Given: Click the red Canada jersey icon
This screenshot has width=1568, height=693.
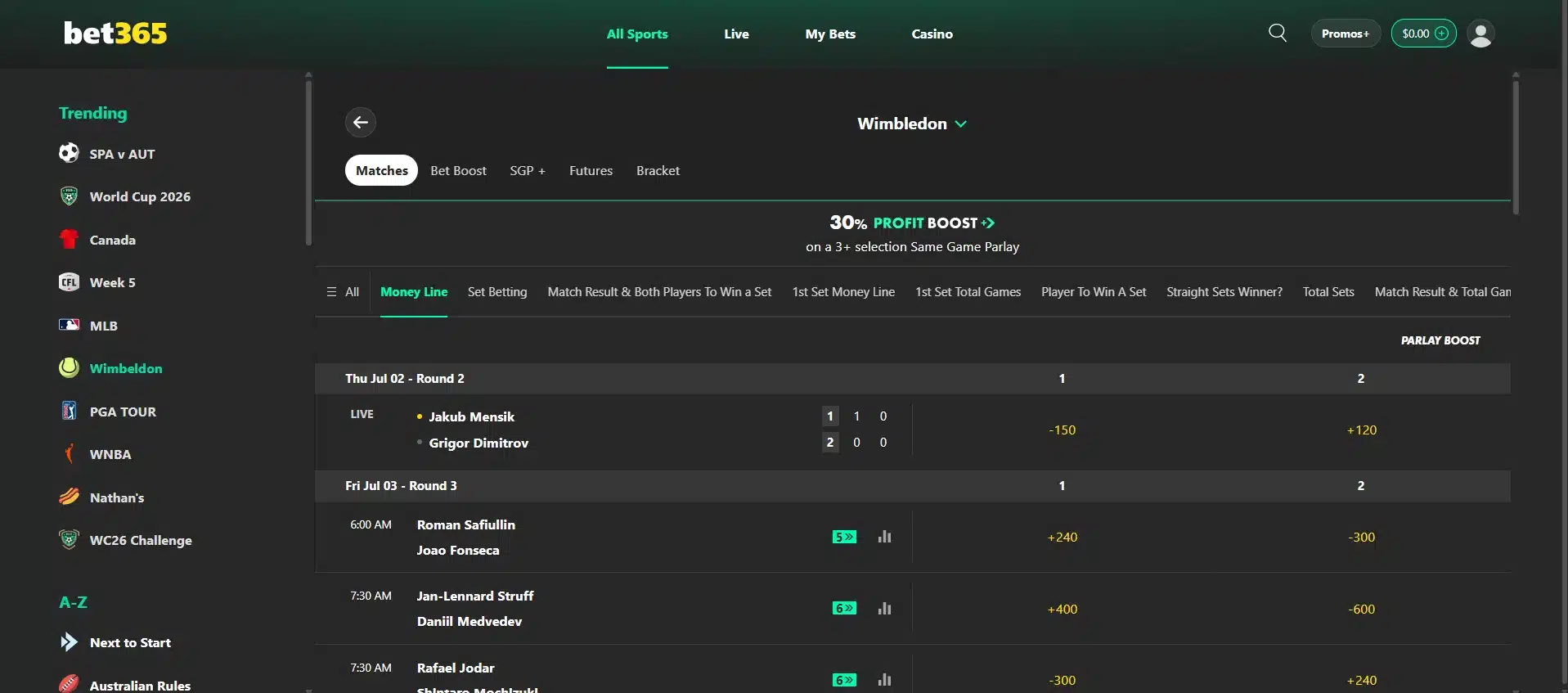Looking at the screenshot, I should point(70,239).
